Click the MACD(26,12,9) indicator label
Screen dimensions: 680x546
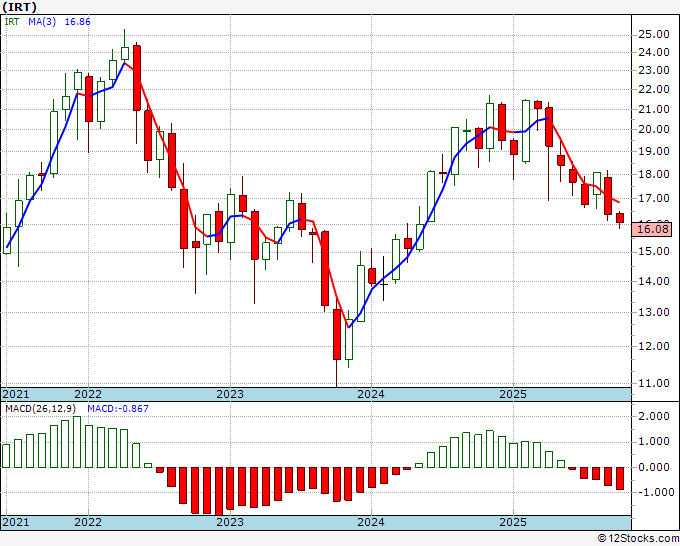pos(41,409)
